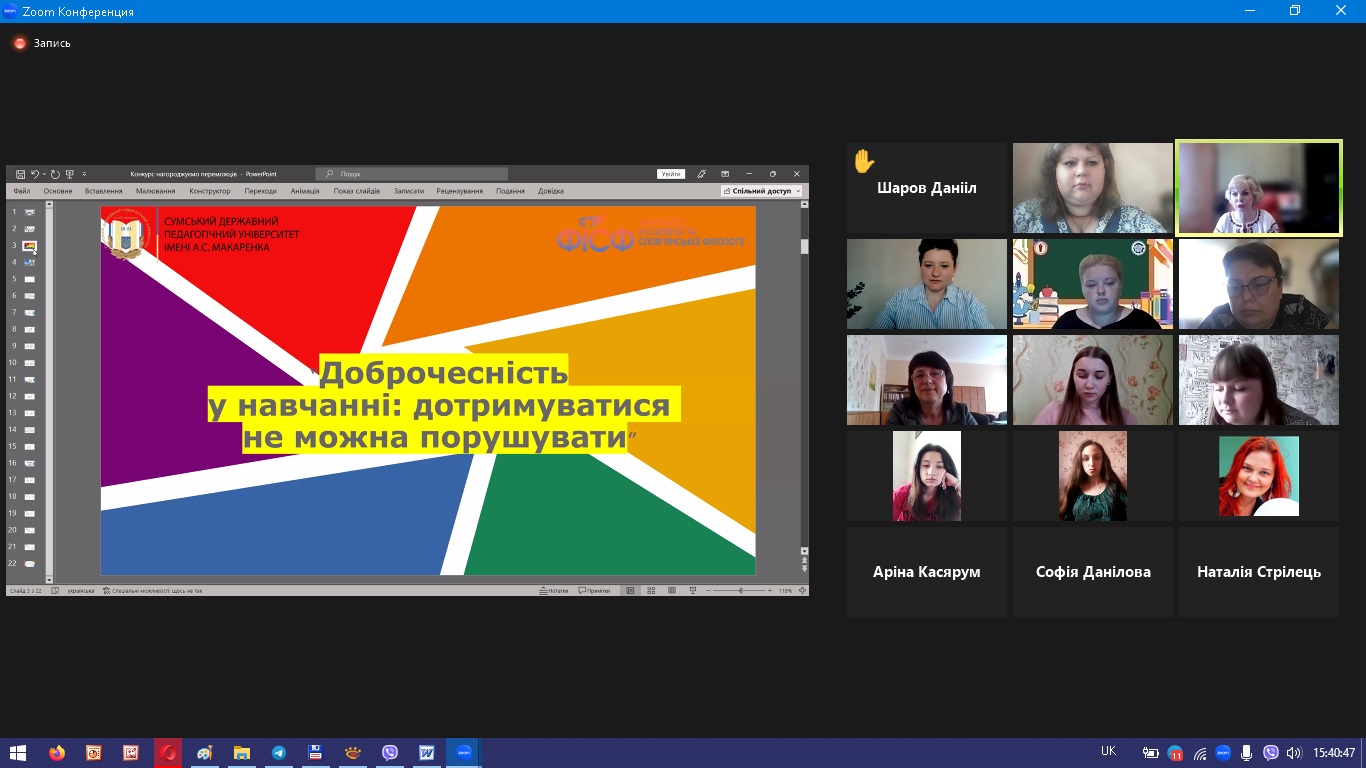The width and height of the screenshot is (1366, 768).
Task: Open the Undo history dropdown arrow
Action: (43, 174)
